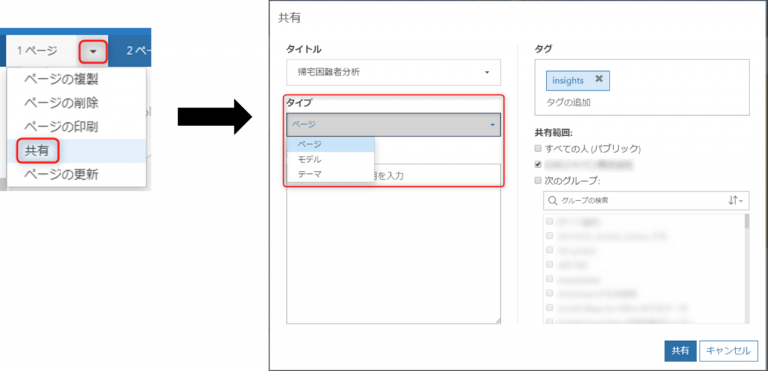
Task: Open the タイプ combo box
Action: click(393, 124)
